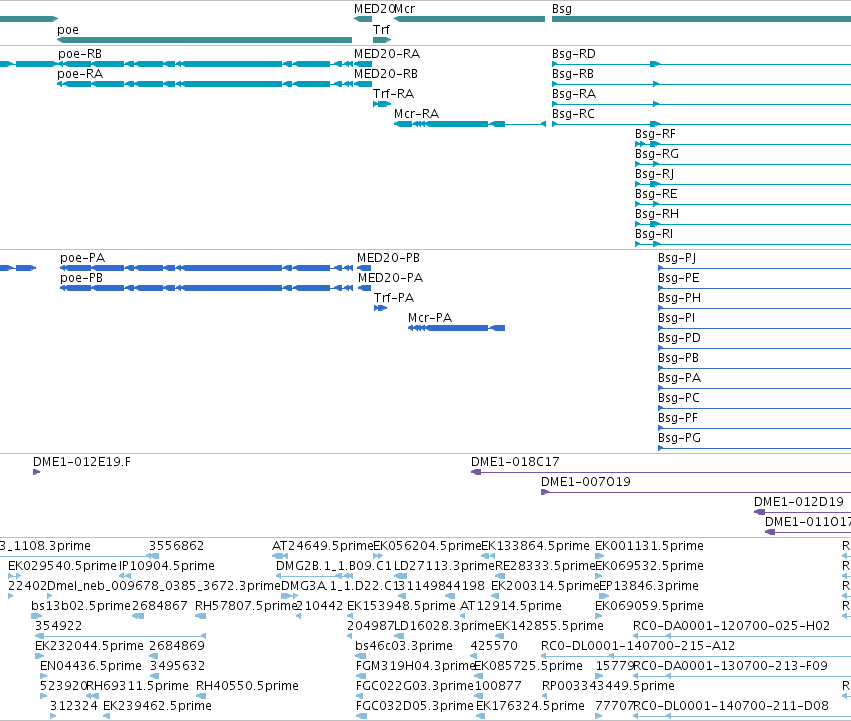Image resolution: width=851 pixels, height=721 pixels.
Task: Click the Bsg-RE transcript label
Action: coord(656,194)
